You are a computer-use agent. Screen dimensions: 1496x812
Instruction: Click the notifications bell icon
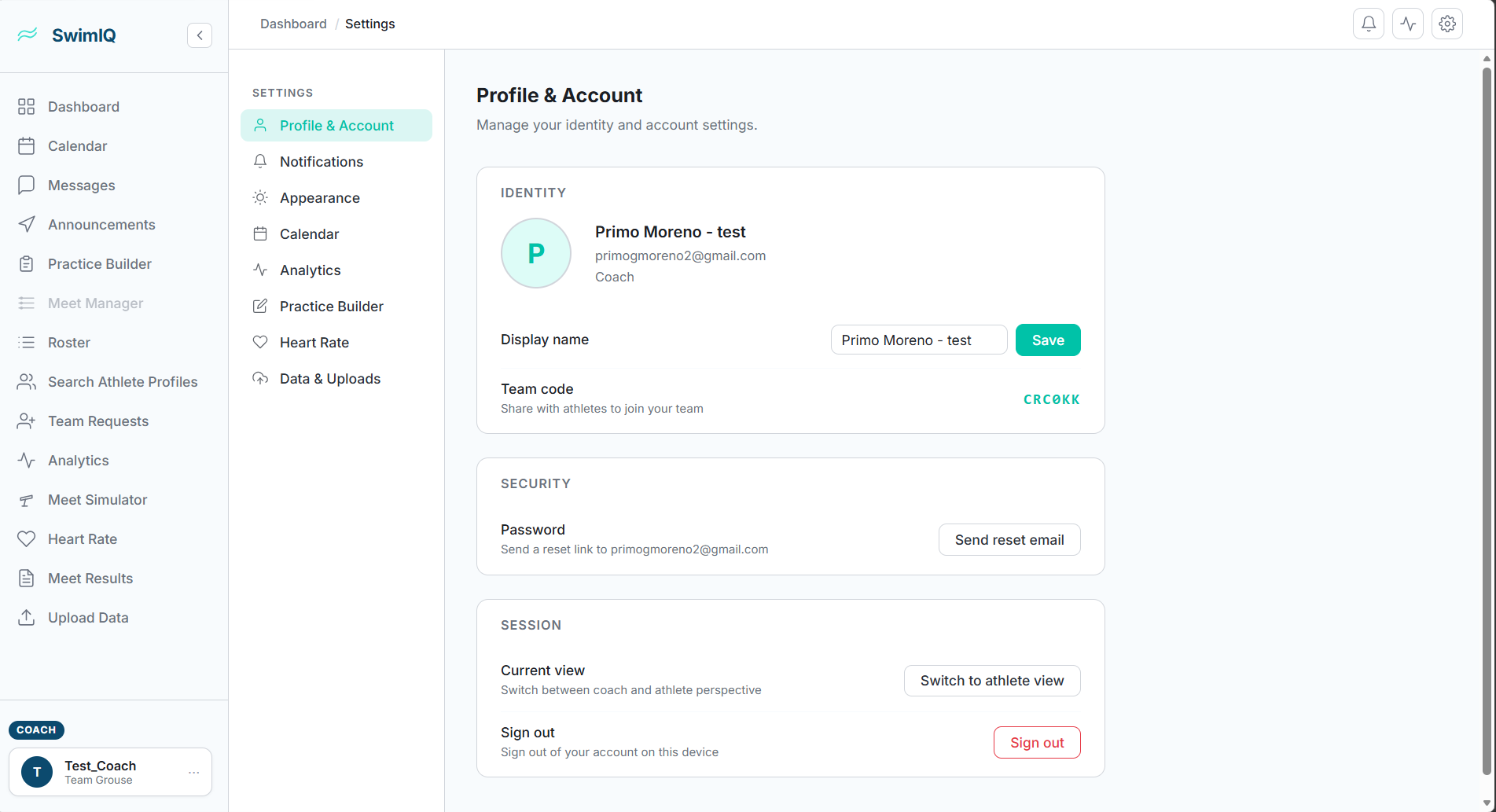tap(1368, 23)
